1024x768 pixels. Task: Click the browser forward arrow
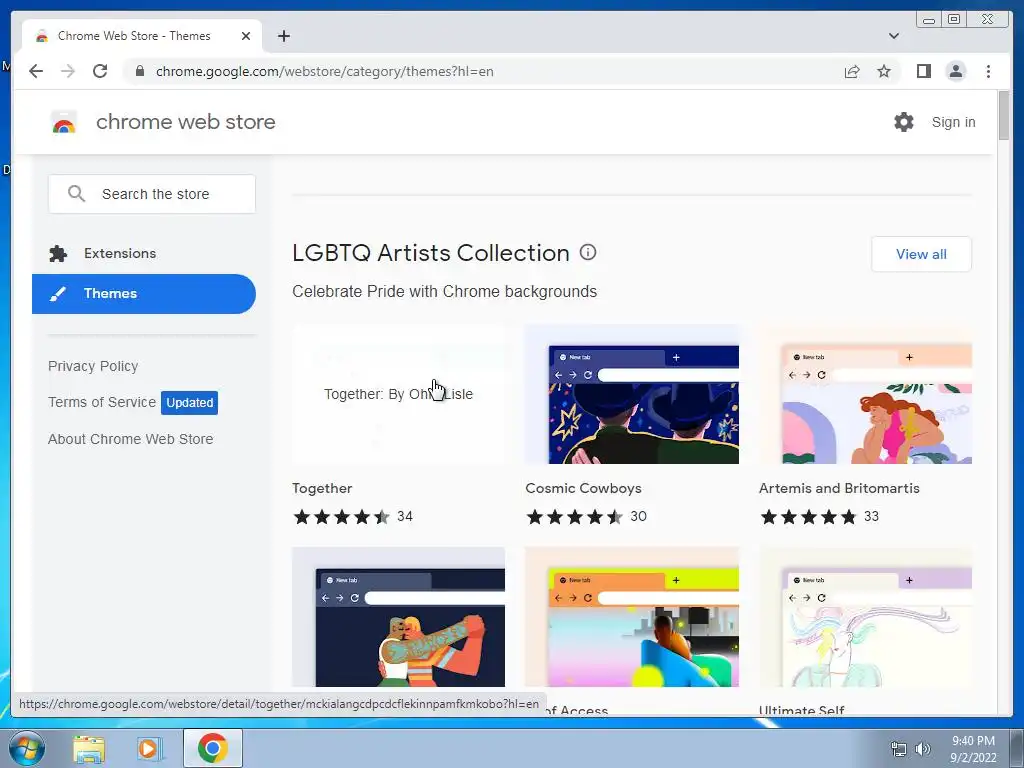pyautogui.click(x=68, y=71)
